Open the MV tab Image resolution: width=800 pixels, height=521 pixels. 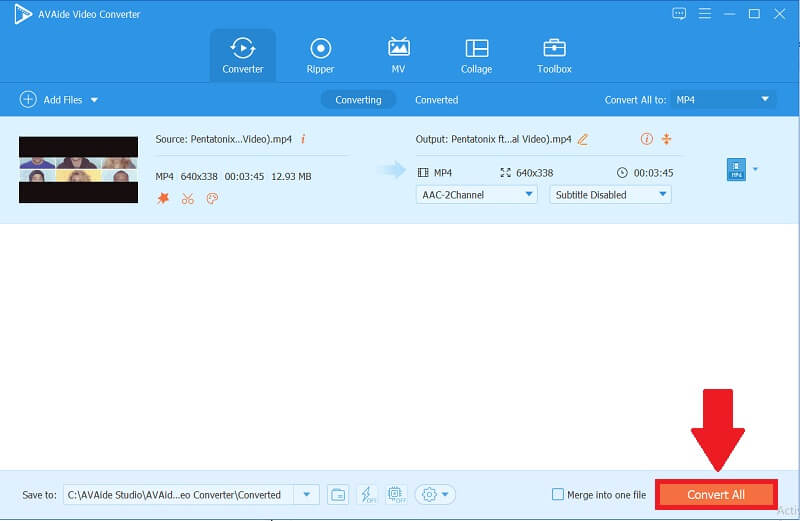[398, 56]
